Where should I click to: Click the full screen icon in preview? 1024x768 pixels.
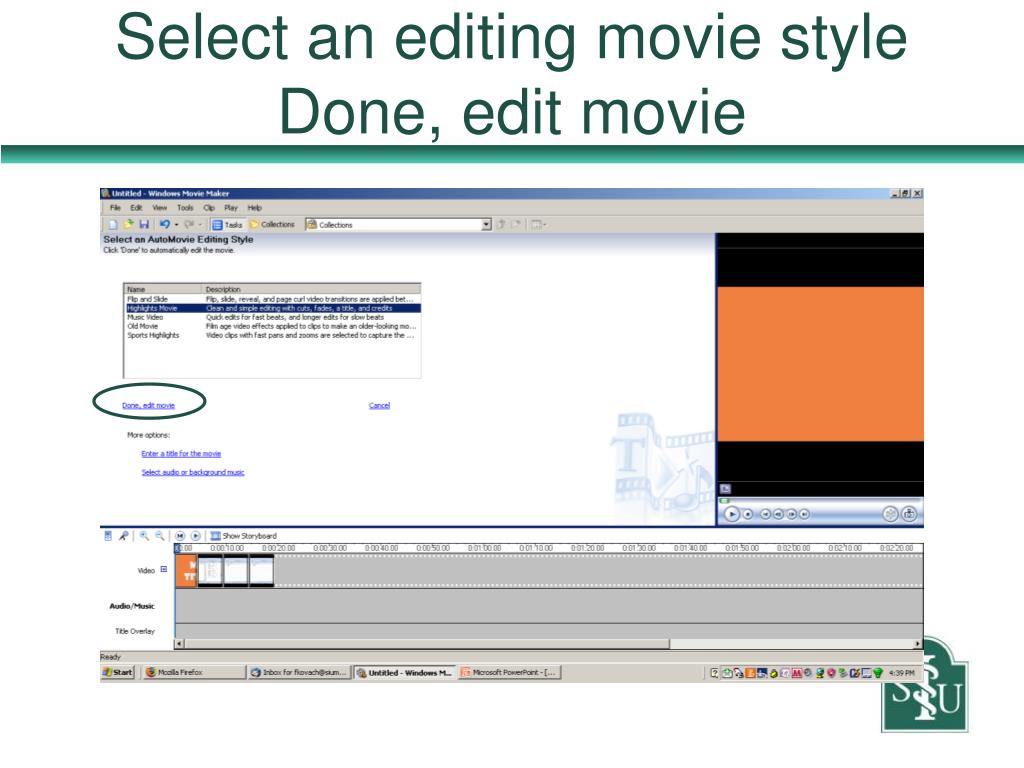(x=725, y=488)
